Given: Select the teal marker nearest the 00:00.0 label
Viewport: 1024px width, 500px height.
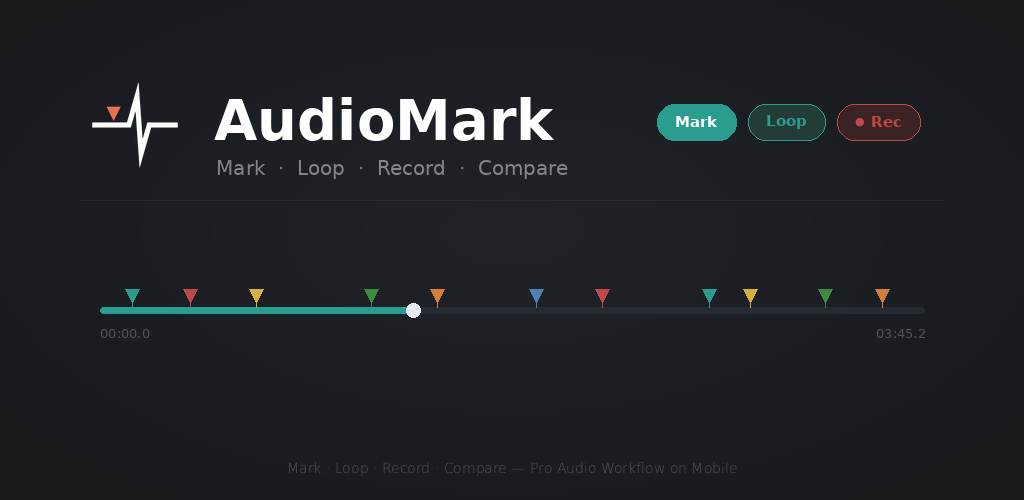Looking at the screenshot, I should click(133, 297).
